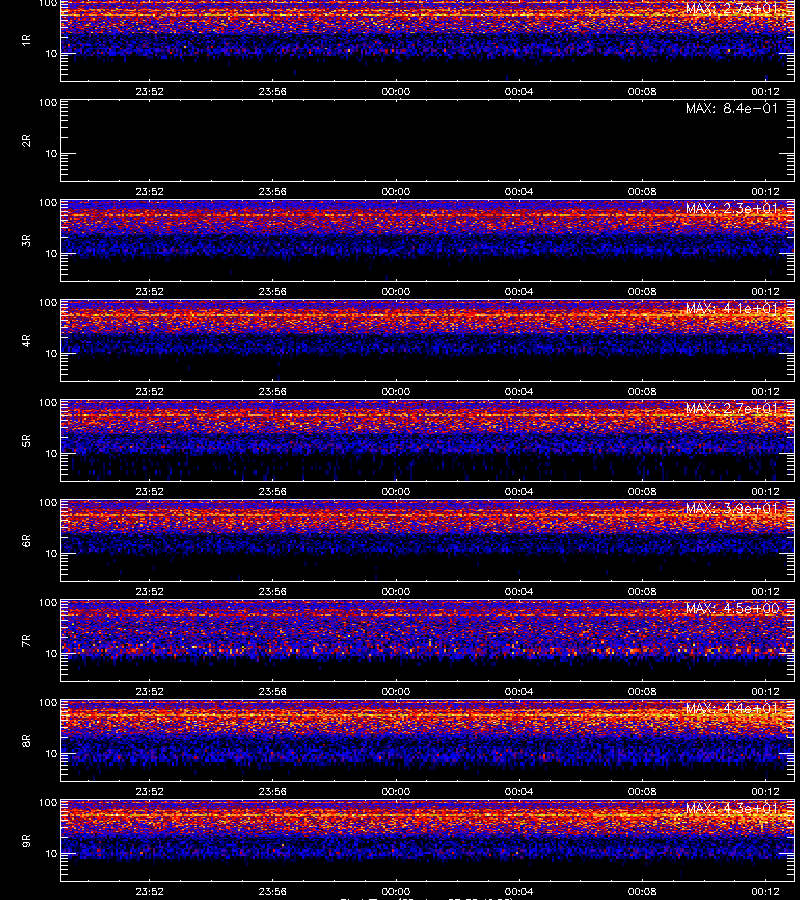Image resolution: width=800 pixels, height=900 pixels.
Task: Click the 10 y-axis label of 7R
Action: [51, 653]
